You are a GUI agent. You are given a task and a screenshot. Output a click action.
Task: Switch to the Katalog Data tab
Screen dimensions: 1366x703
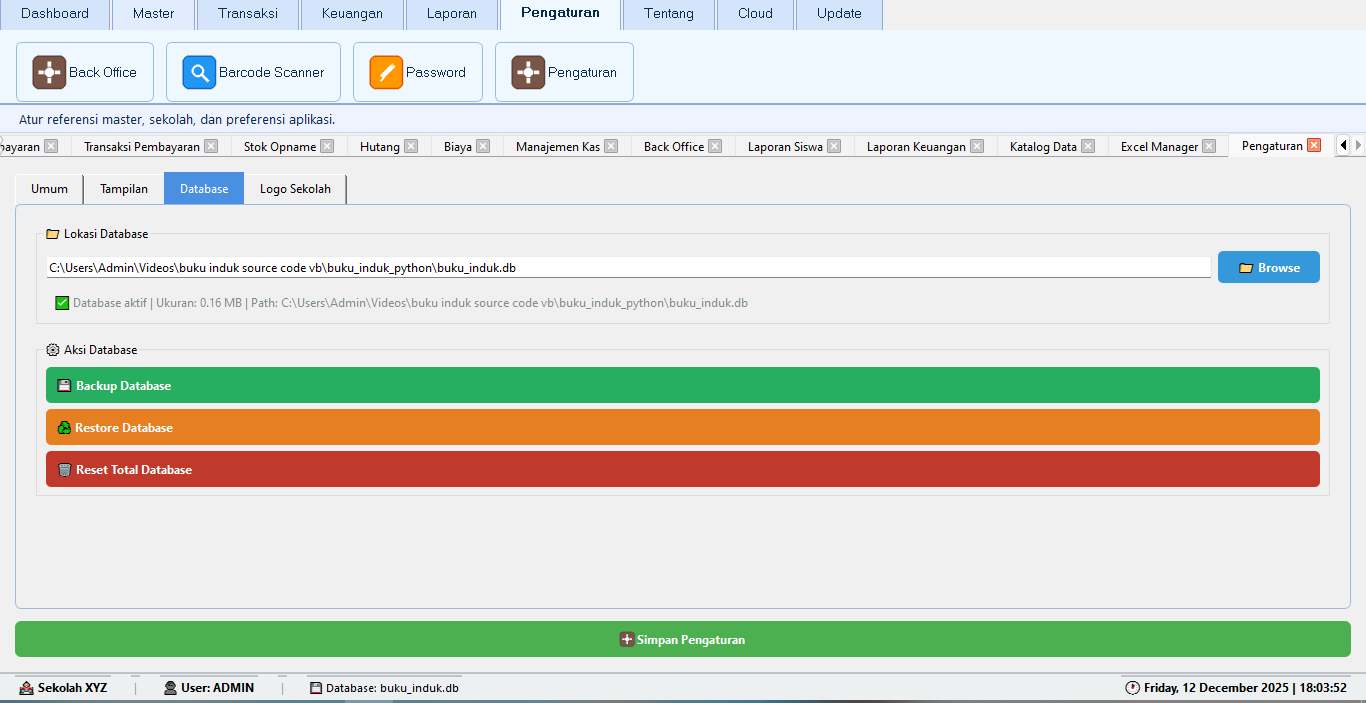coord(1043,146)
